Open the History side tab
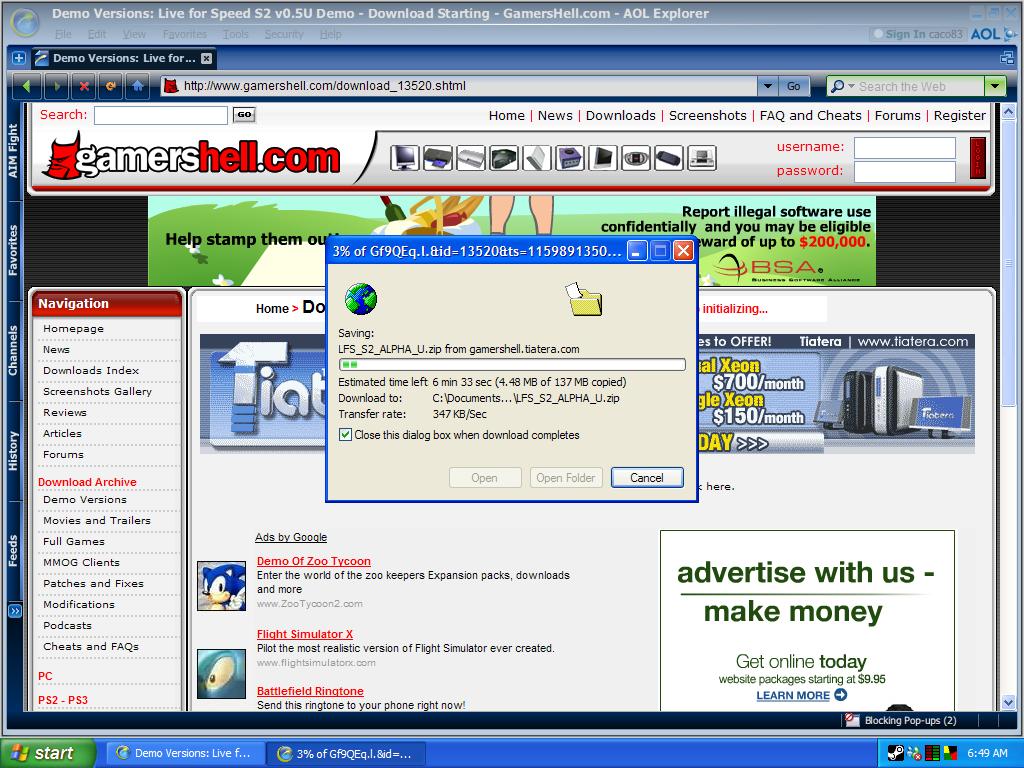The width and height of the screenshot is (1024, 768). [14, 451]
